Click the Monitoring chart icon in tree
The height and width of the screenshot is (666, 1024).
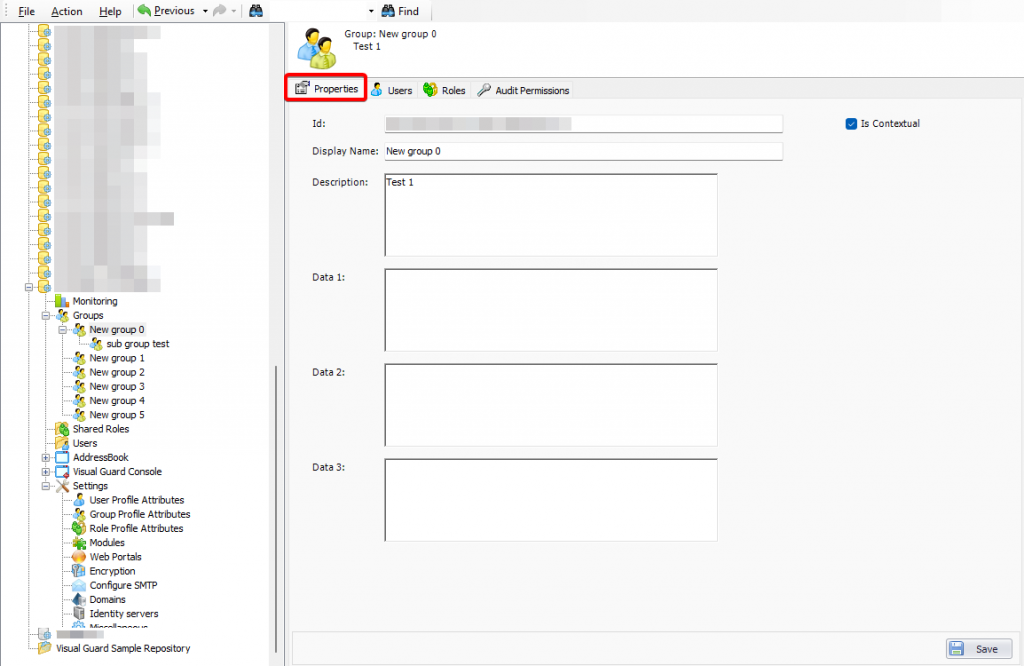pyautogui.click(x=62, y=301)
